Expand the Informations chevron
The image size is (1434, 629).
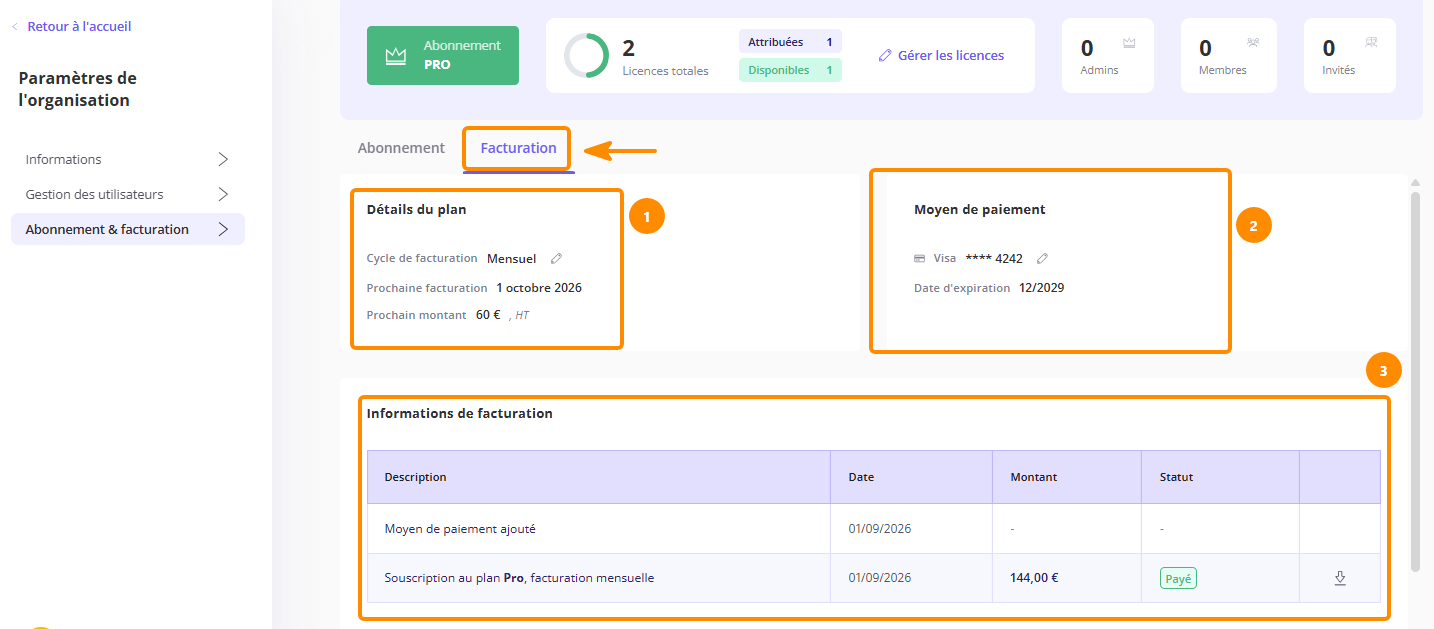point(223,159)
